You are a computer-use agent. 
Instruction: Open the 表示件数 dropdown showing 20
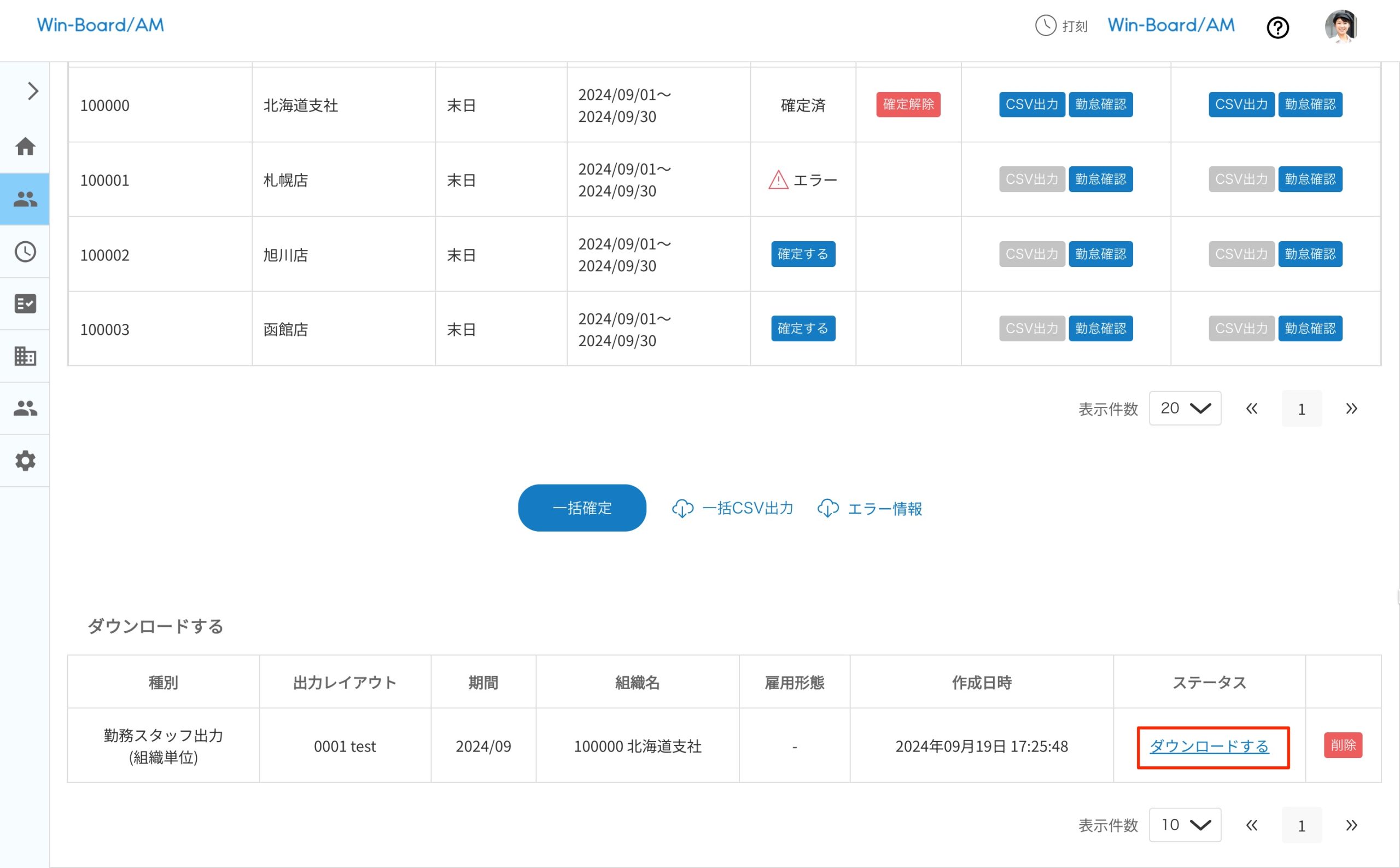click(1184, 408)
